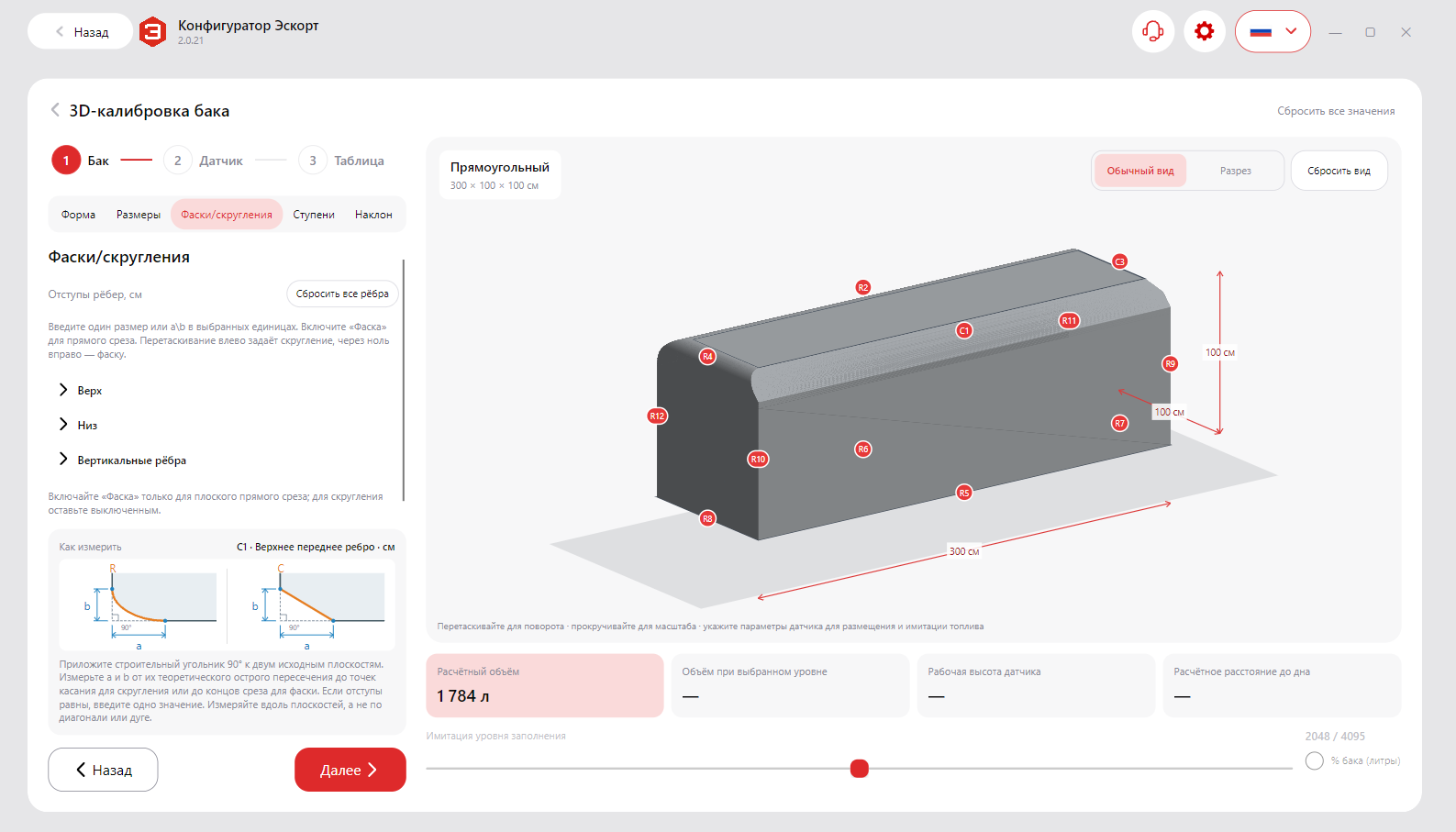Click Сбросить вид button
Screen dimensions: 1456x832
click(1339, 171)
